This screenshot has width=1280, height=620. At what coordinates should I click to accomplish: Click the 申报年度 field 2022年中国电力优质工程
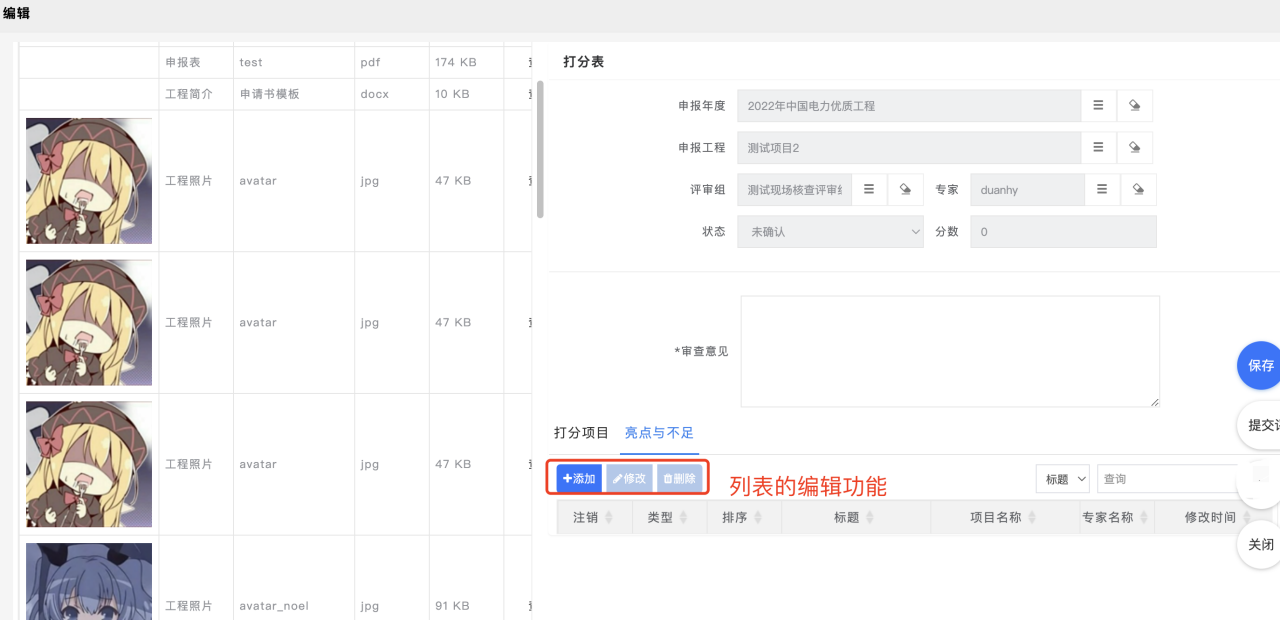coord(909,105)
